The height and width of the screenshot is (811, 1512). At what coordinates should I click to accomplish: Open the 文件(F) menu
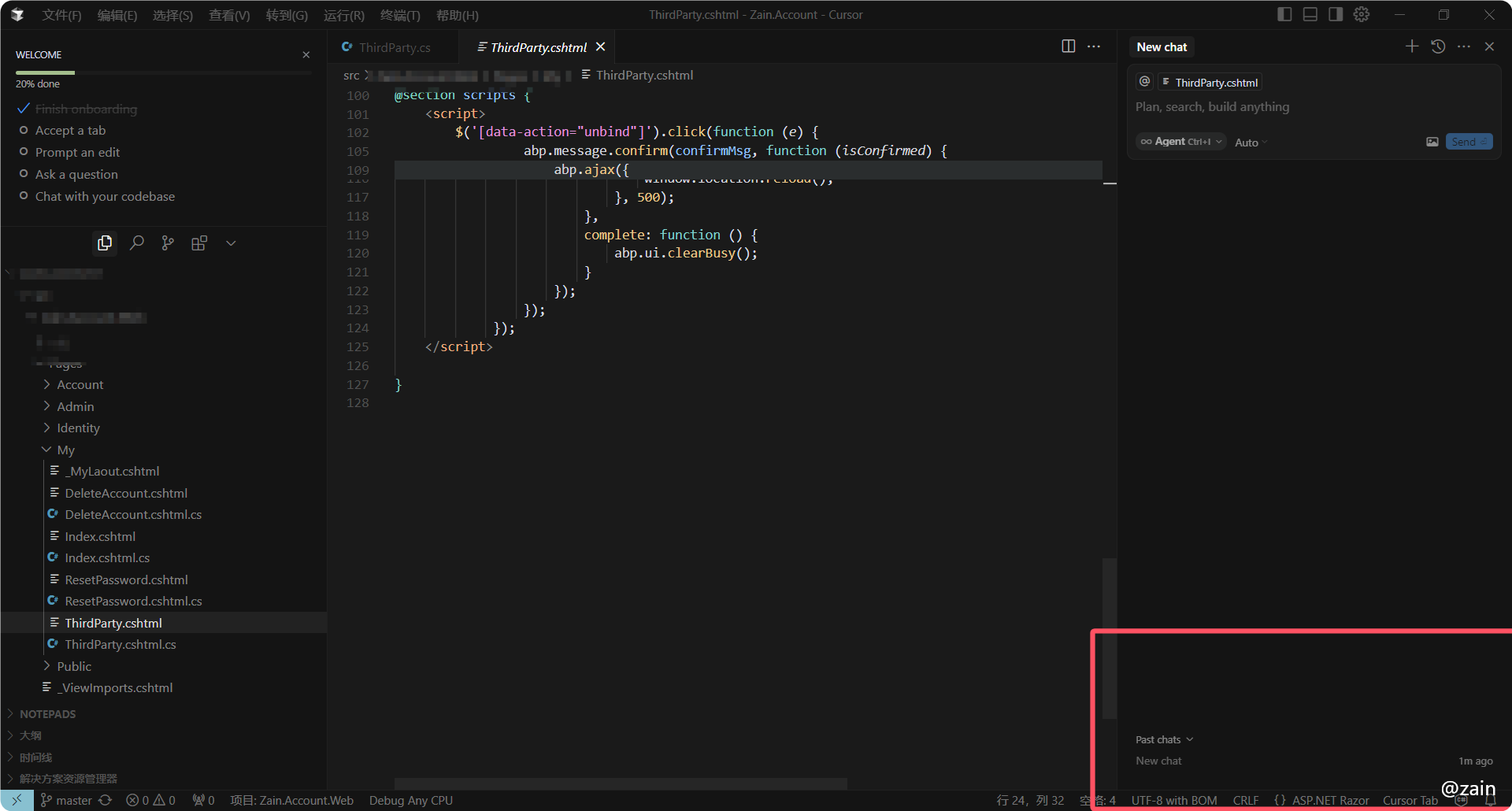[x=61, y=15]
